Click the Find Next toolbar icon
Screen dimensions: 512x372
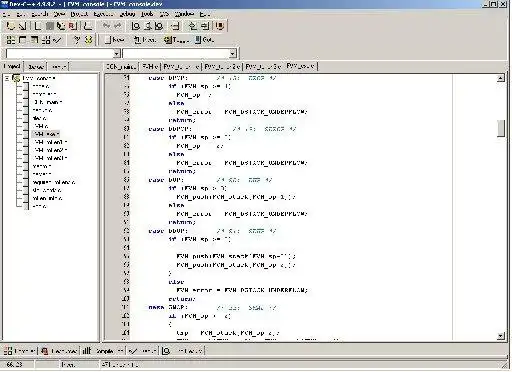159,26
